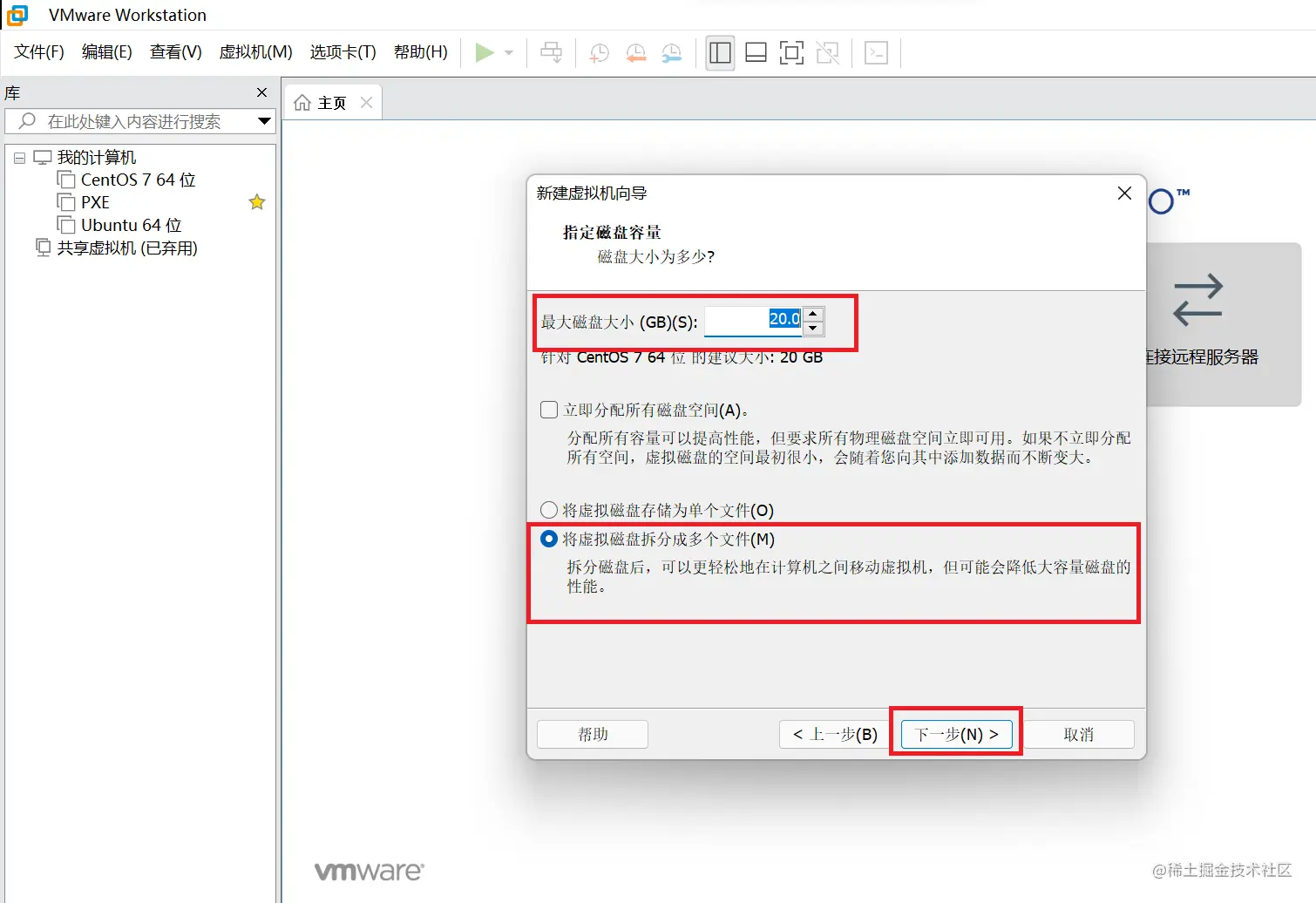The height and width of the screenshot is (903, 1316).
Task: Take a snapshot toolbar icon
Action: [600, 52]
